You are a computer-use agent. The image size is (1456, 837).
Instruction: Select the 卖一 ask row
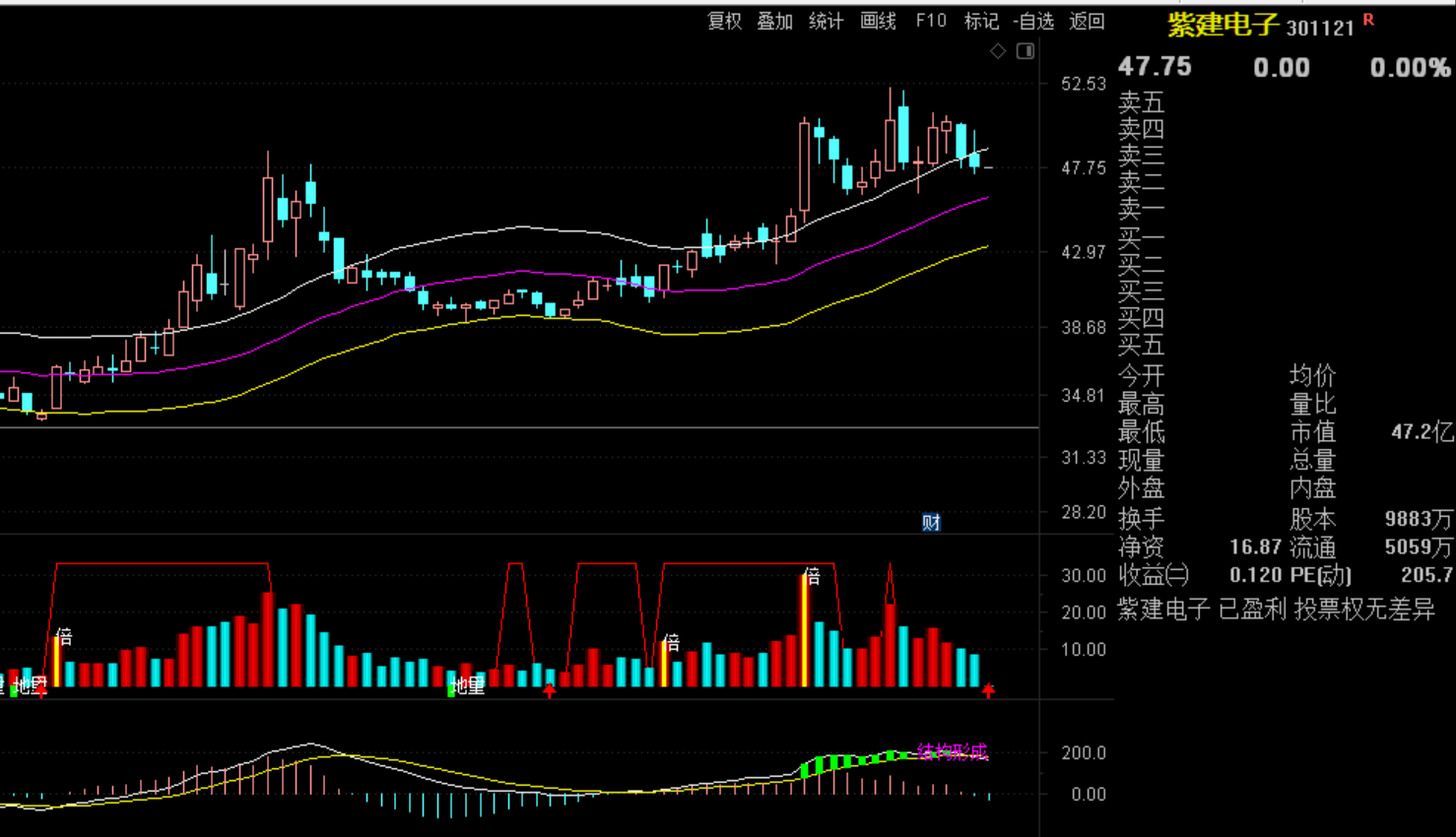(1141, 209)
